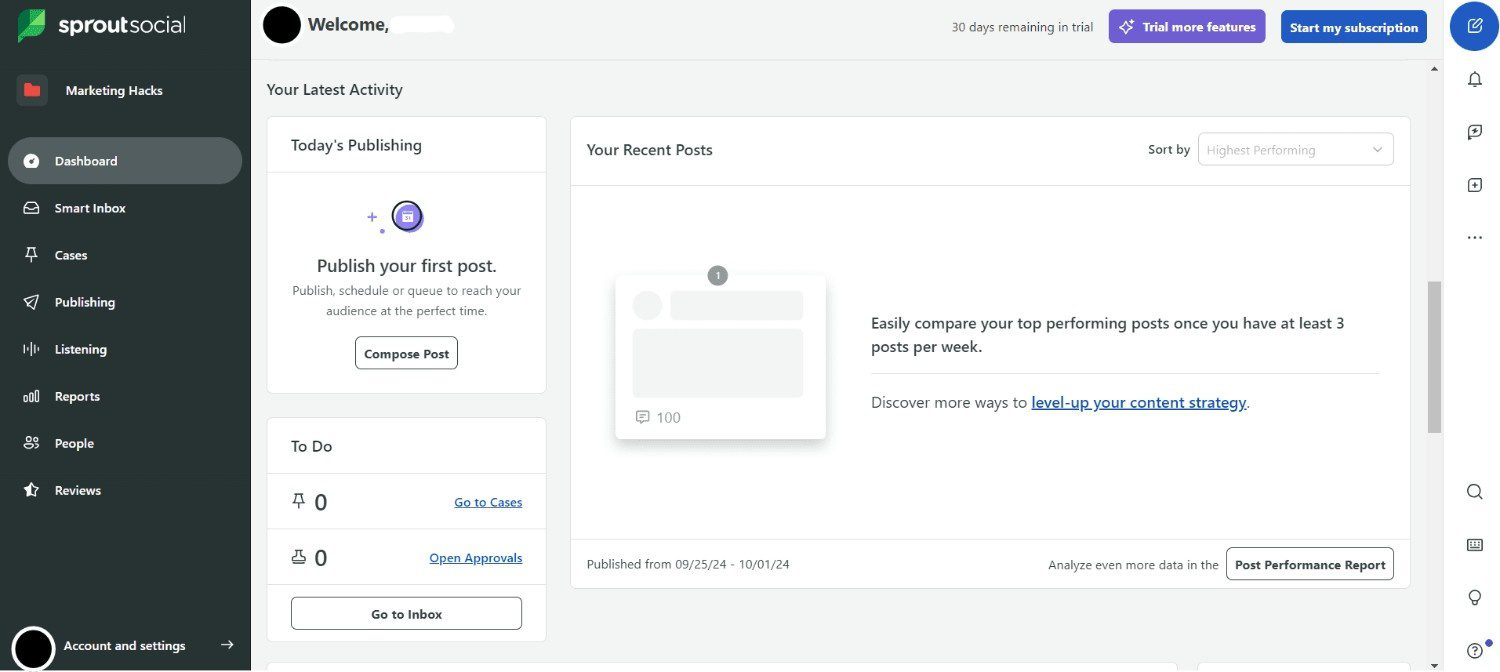The height and width of the screenshot is (672, 1500).
Task: Open Listening from the sidebar icon
Action: click(x=31, y=348)
